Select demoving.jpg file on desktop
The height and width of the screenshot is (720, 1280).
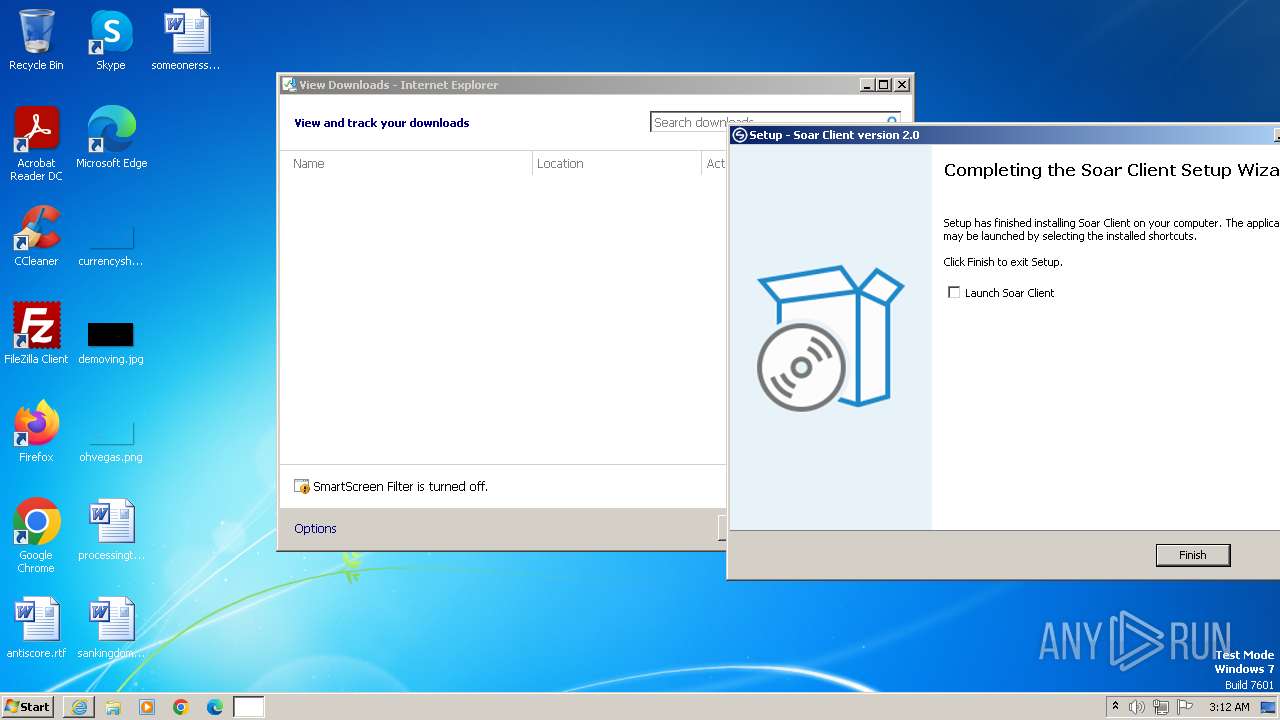(x=111, y=341)
